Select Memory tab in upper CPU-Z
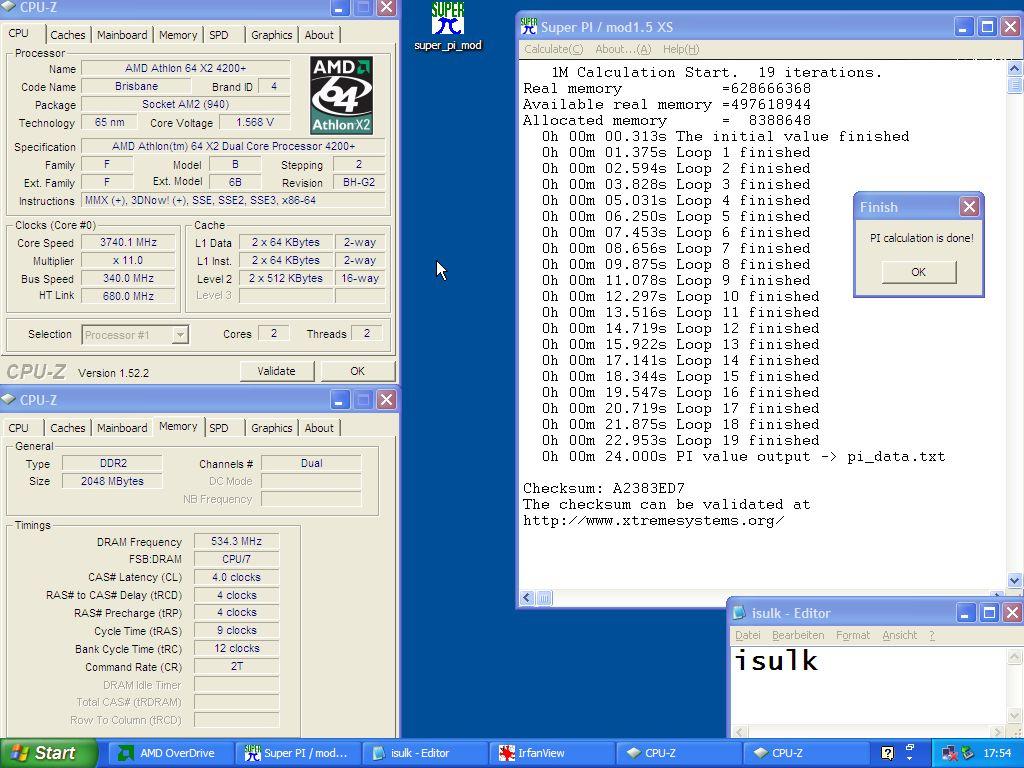This screenshot has width=1024, height=768. point(178,35)
